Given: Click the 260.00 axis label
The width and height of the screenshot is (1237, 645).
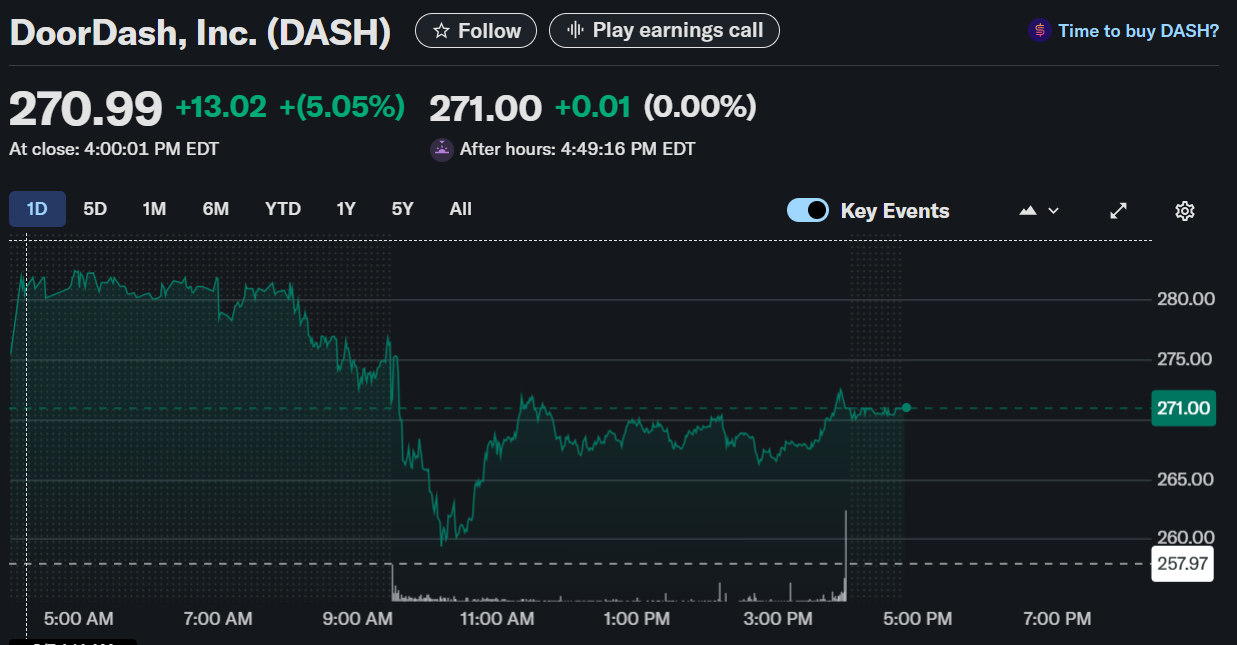Looking at the screenshot, I should pyautogui.click(x=1185, y=539).
